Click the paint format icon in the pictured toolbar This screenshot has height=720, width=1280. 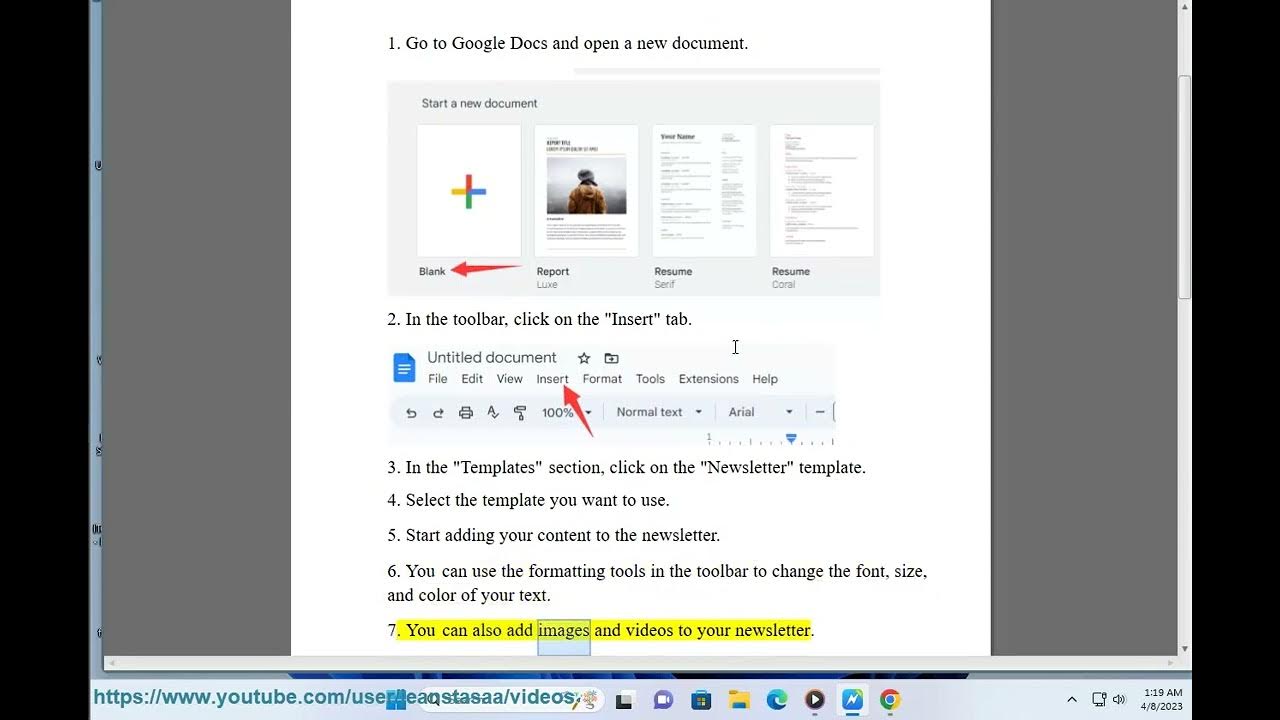click(x=520, y=412)
